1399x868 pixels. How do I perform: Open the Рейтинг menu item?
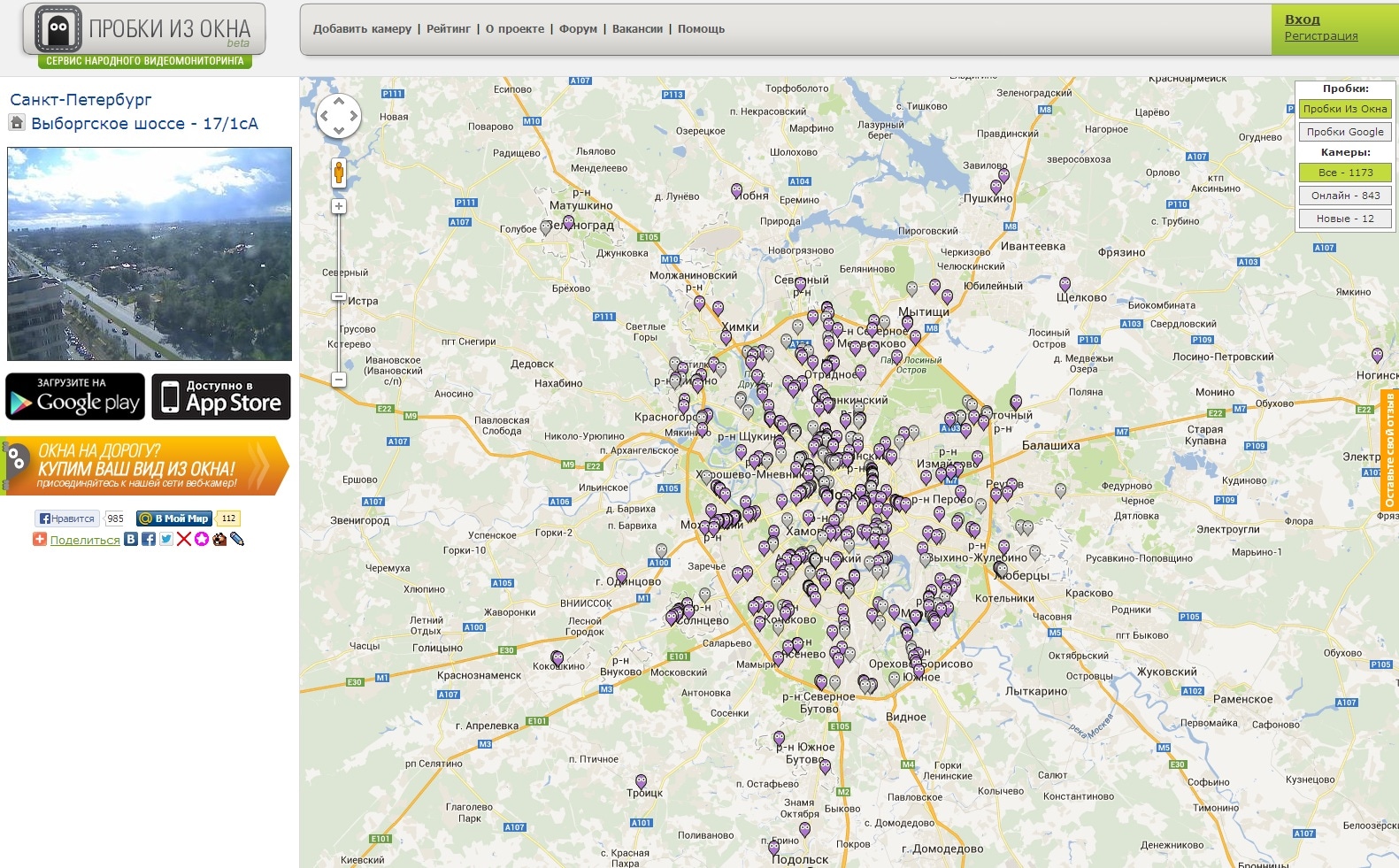coord(448,29)
